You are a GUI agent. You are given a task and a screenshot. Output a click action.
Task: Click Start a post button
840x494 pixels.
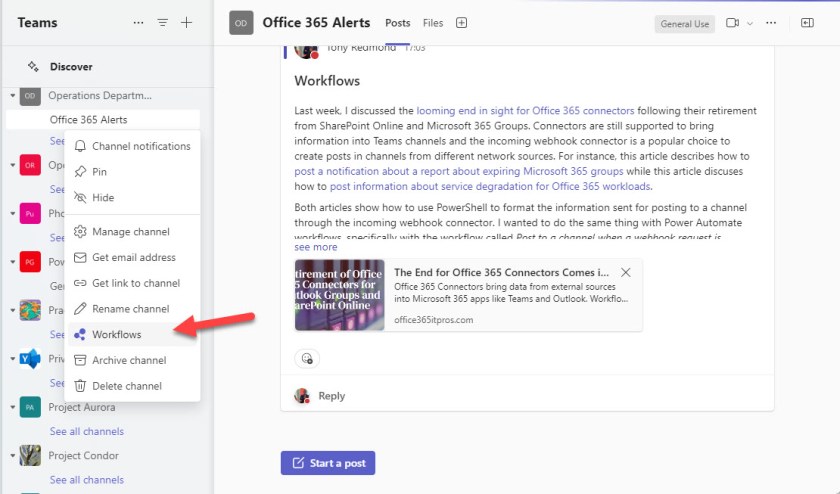coord(328,463)
